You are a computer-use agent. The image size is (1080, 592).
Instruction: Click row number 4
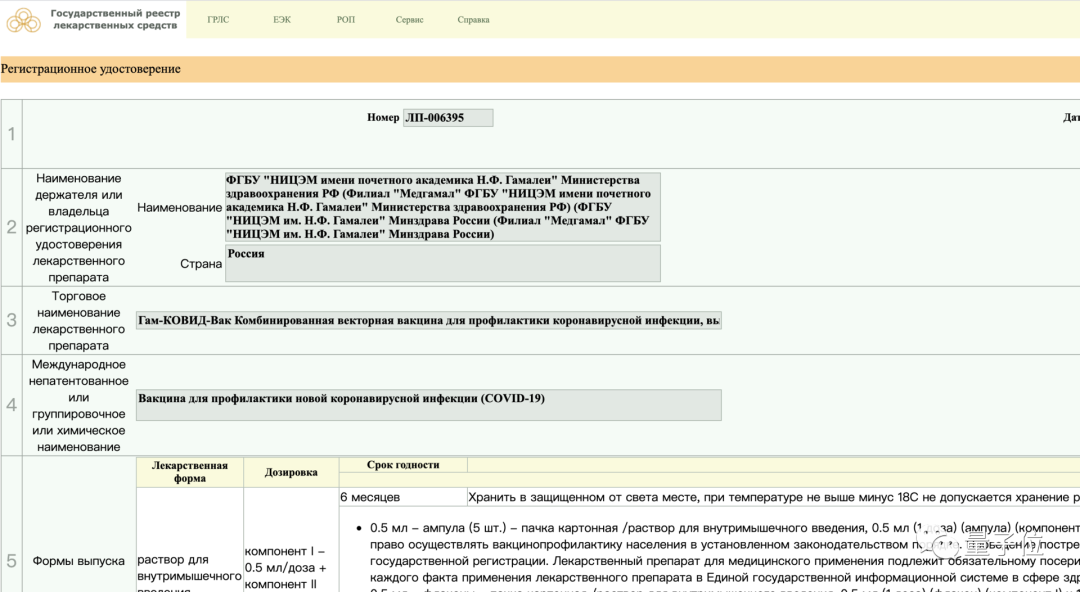(11, 405)
